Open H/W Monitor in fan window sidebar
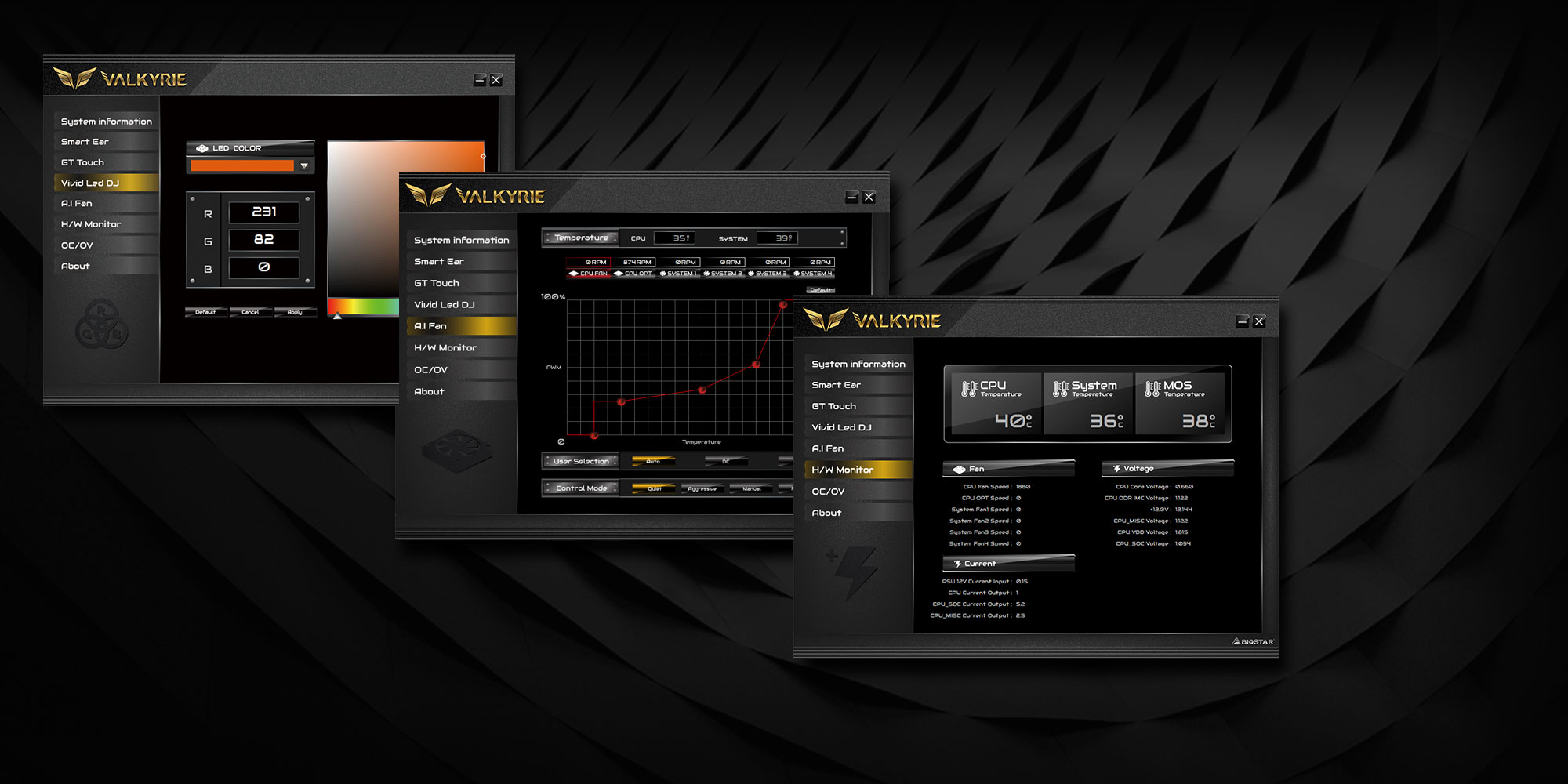The width and height of the screenshot is (1568, 784). point(462,348)
